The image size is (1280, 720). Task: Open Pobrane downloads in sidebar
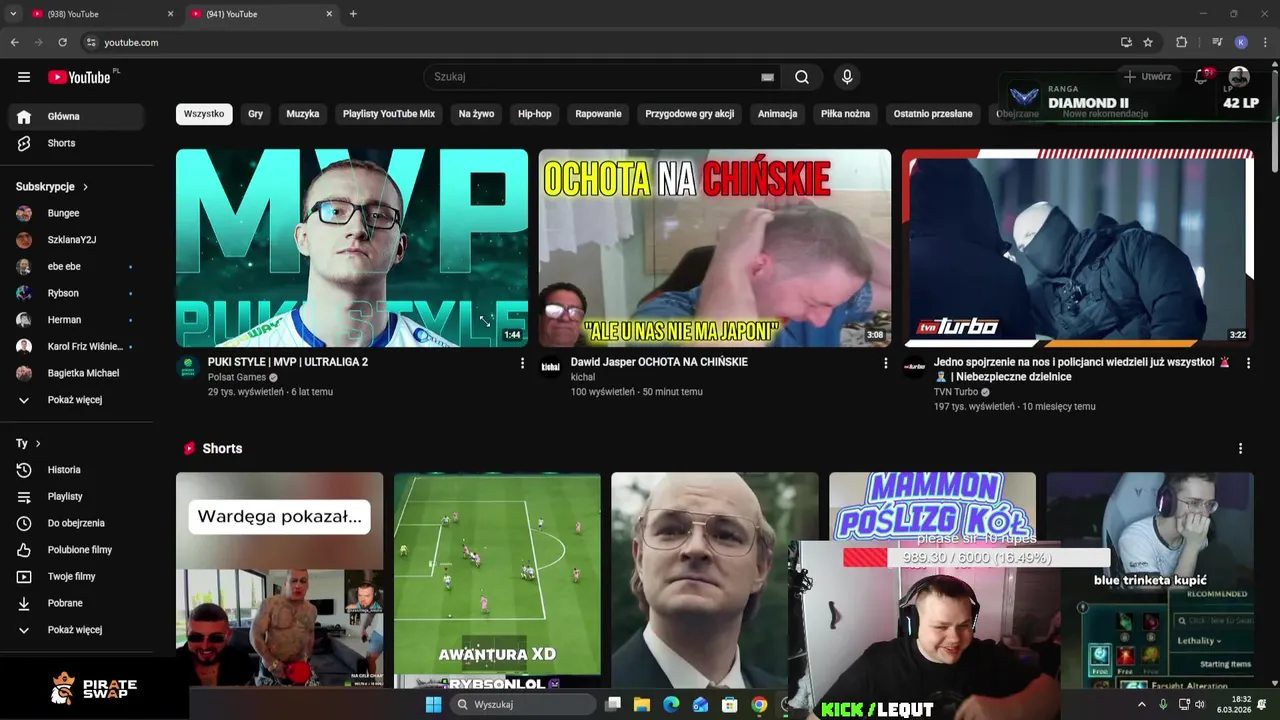point(77,603)
